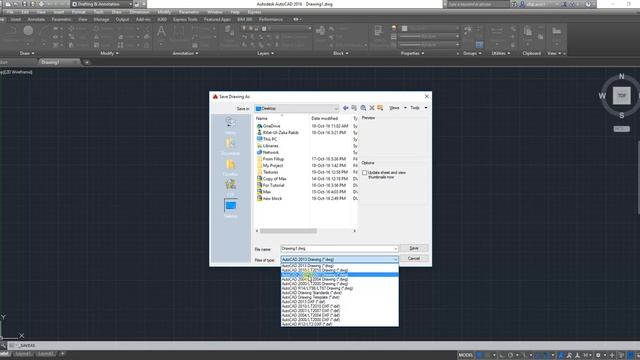Open Favorites in the places sidebar

pos(230,167)
